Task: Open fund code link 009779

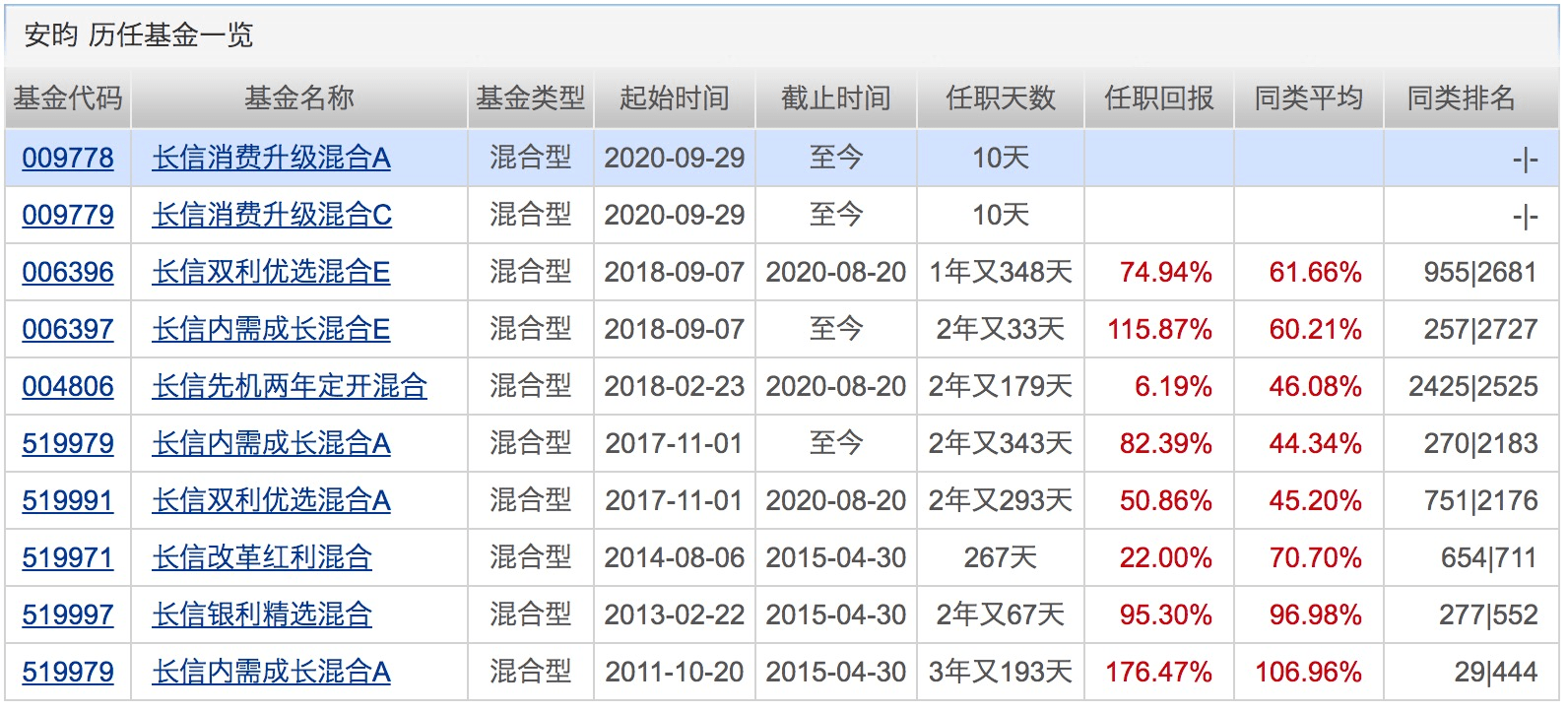Action: tap(68, 215)
